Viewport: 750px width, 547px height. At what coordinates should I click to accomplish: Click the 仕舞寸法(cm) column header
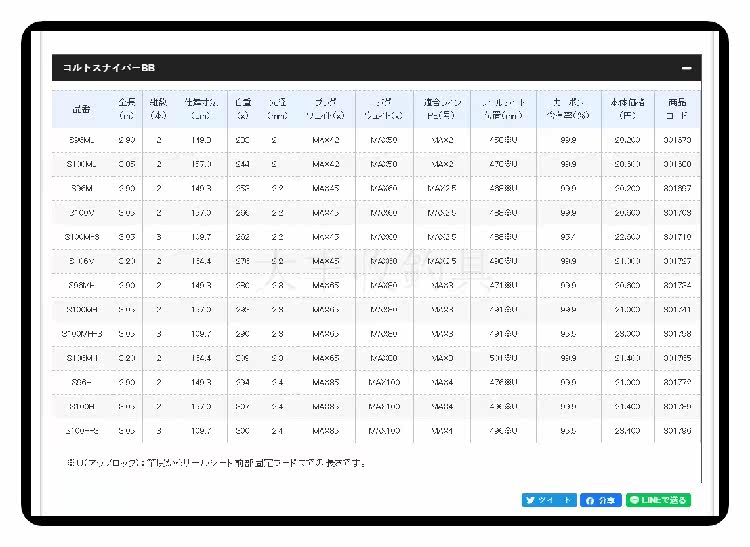[x=201, y=109]
